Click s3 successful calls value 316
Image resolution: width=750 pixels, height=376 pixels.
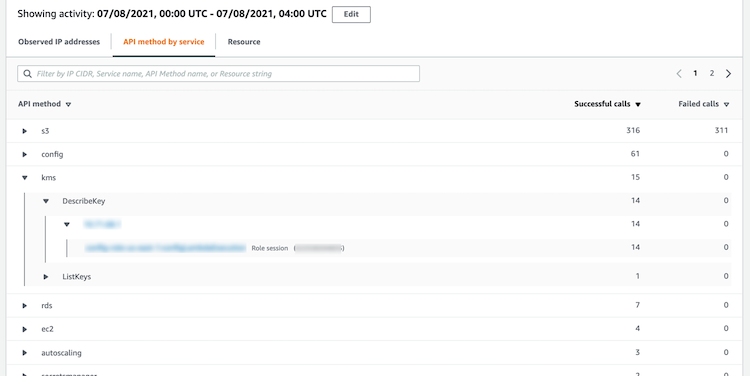(633, 130)
